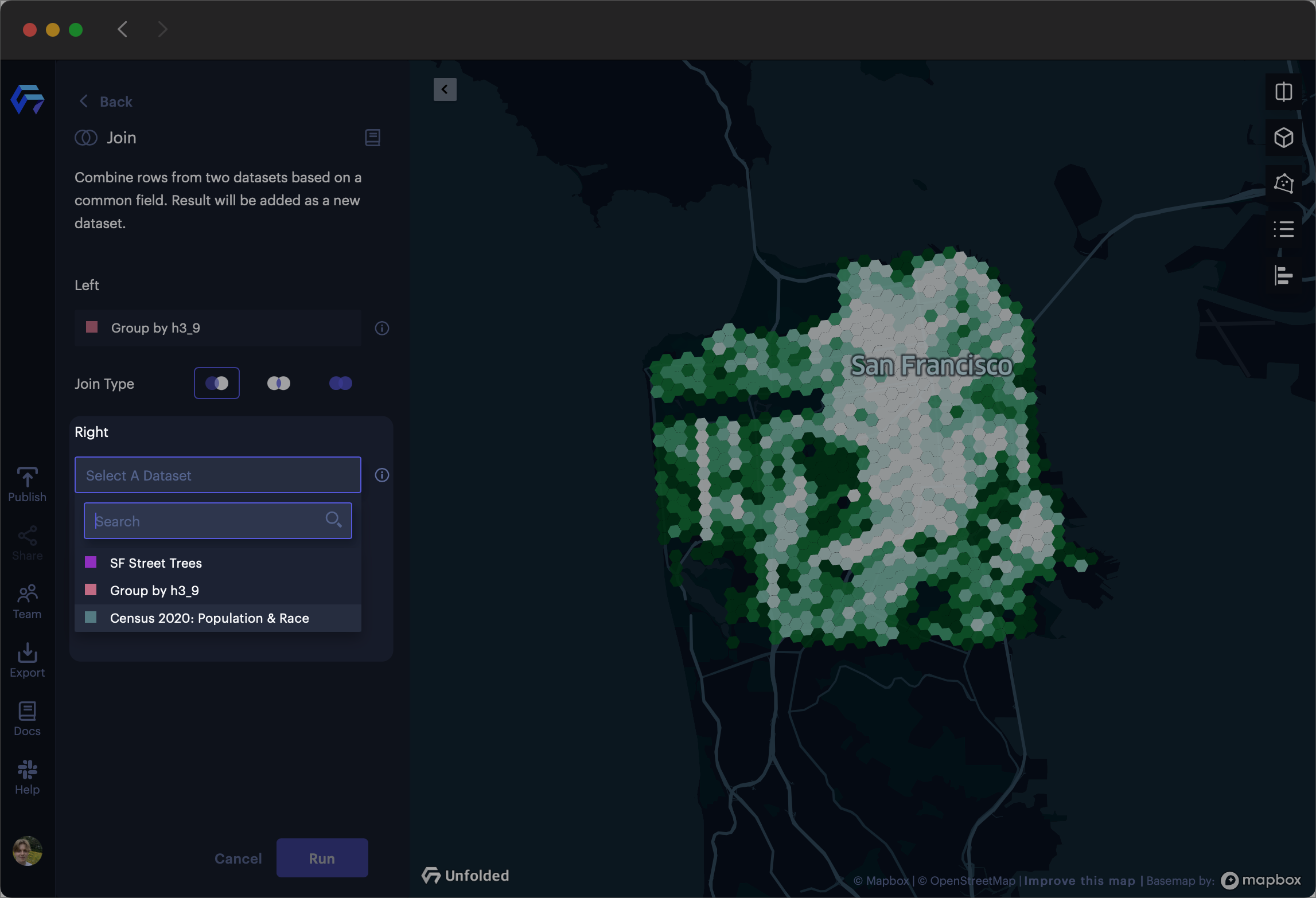Collapse the side panel arrow

tap(445, 89)
